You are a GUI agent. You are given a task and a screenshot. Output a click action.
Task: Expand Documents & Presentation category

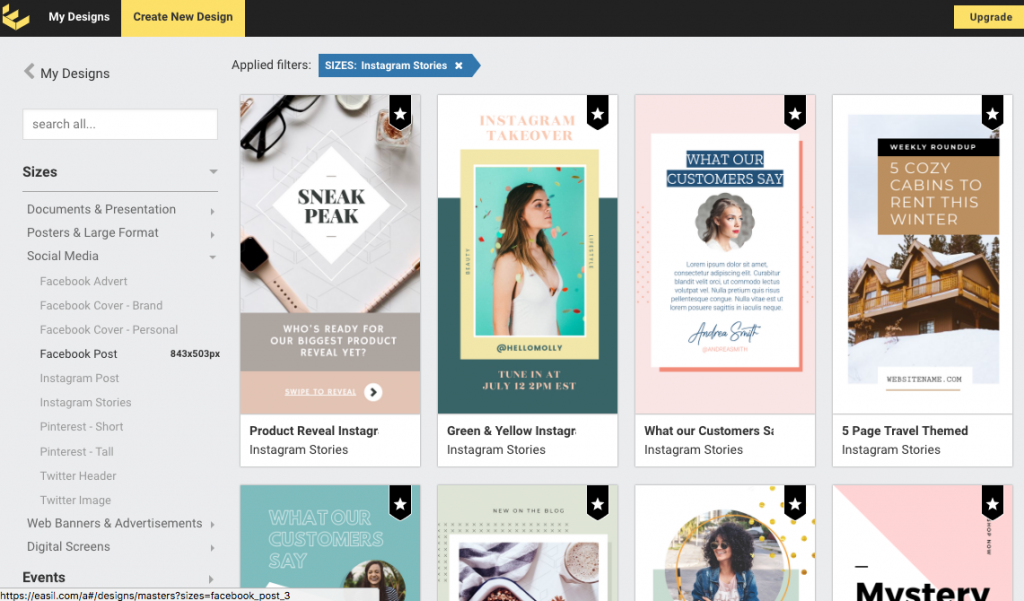[x=213, y=211]
